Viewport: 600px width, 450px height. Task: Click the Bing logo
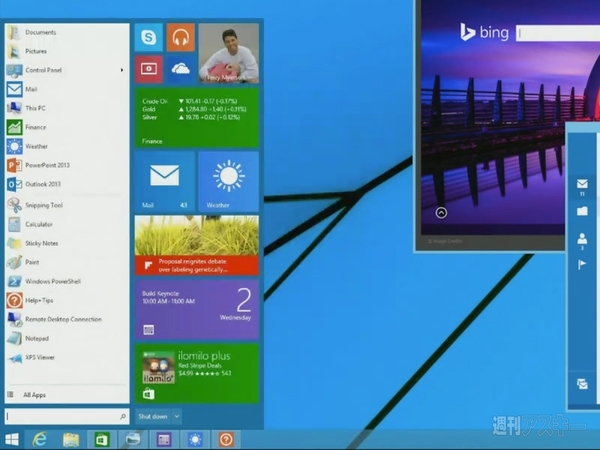click(x=484, y=33)
